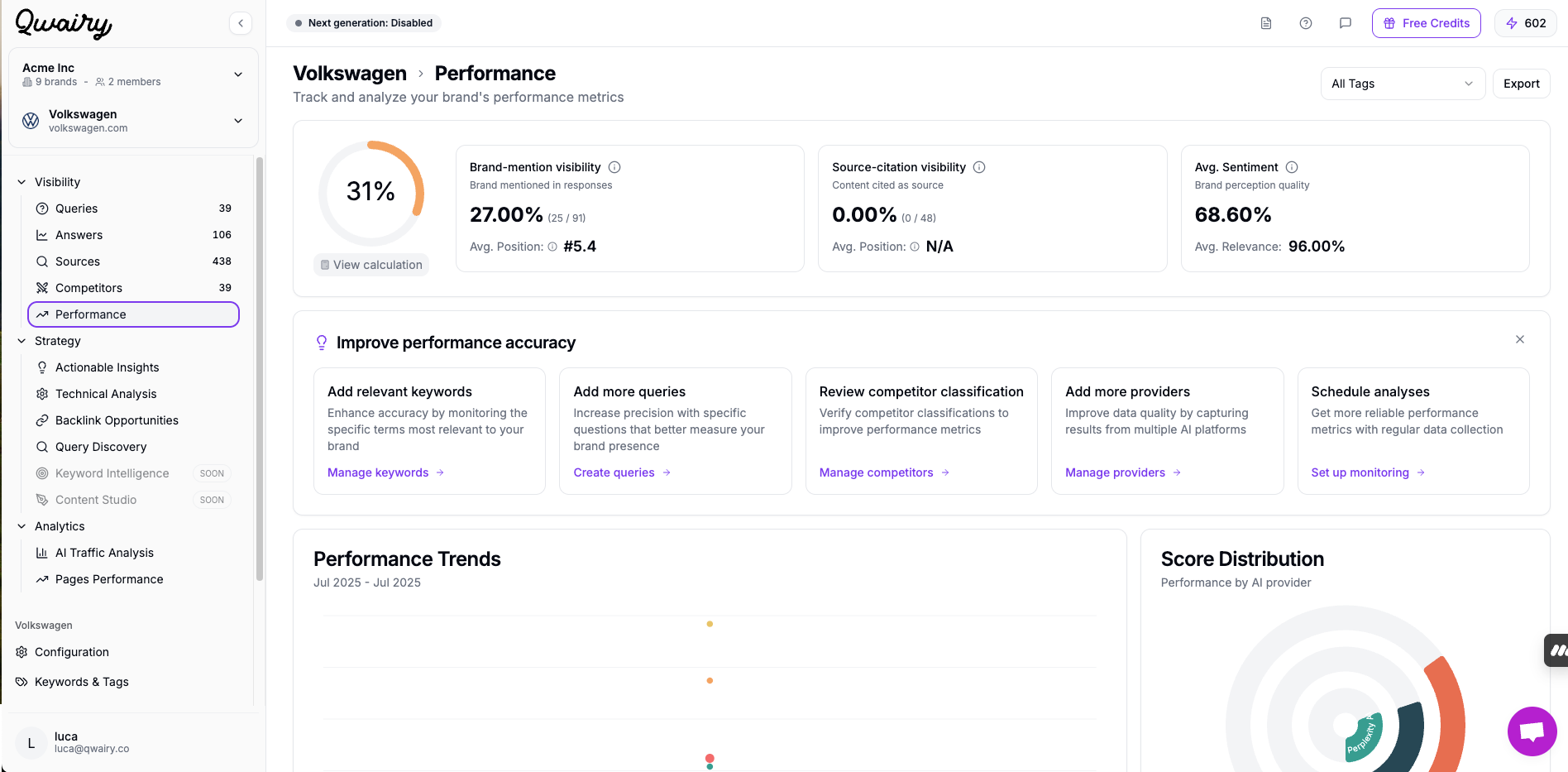Open the luca user profile menu
1568x772 pixels.
[133, 742]
